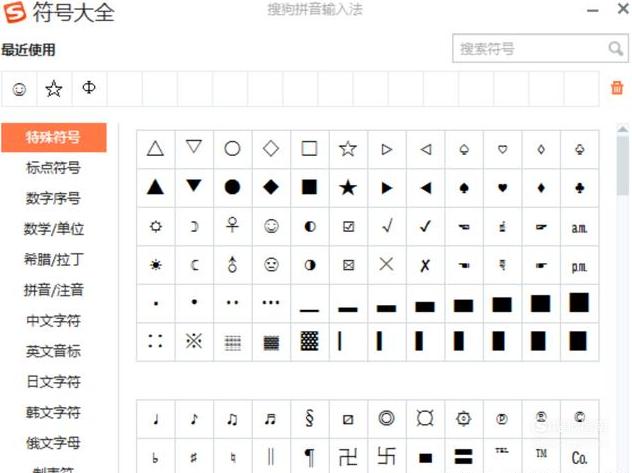Insert the checked ballot box symbol

pos(348,226)
